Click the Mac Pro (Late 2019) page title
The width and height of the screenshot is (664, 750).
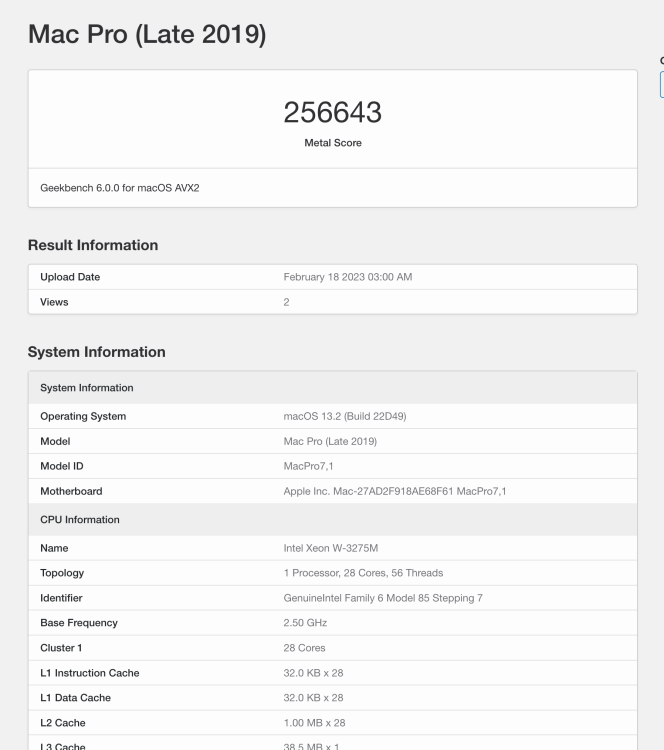pos(147,34)
